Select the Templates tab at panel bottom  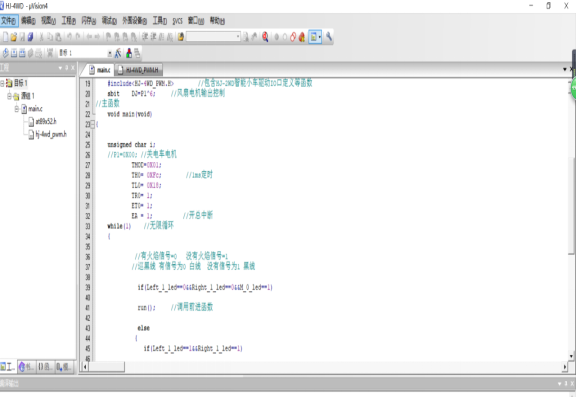click(64, 367)
